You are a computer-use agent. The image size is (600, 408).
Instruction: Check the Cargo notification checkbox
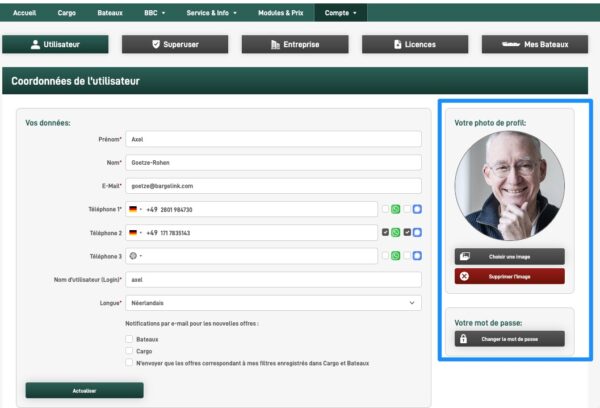coord(129,351)
